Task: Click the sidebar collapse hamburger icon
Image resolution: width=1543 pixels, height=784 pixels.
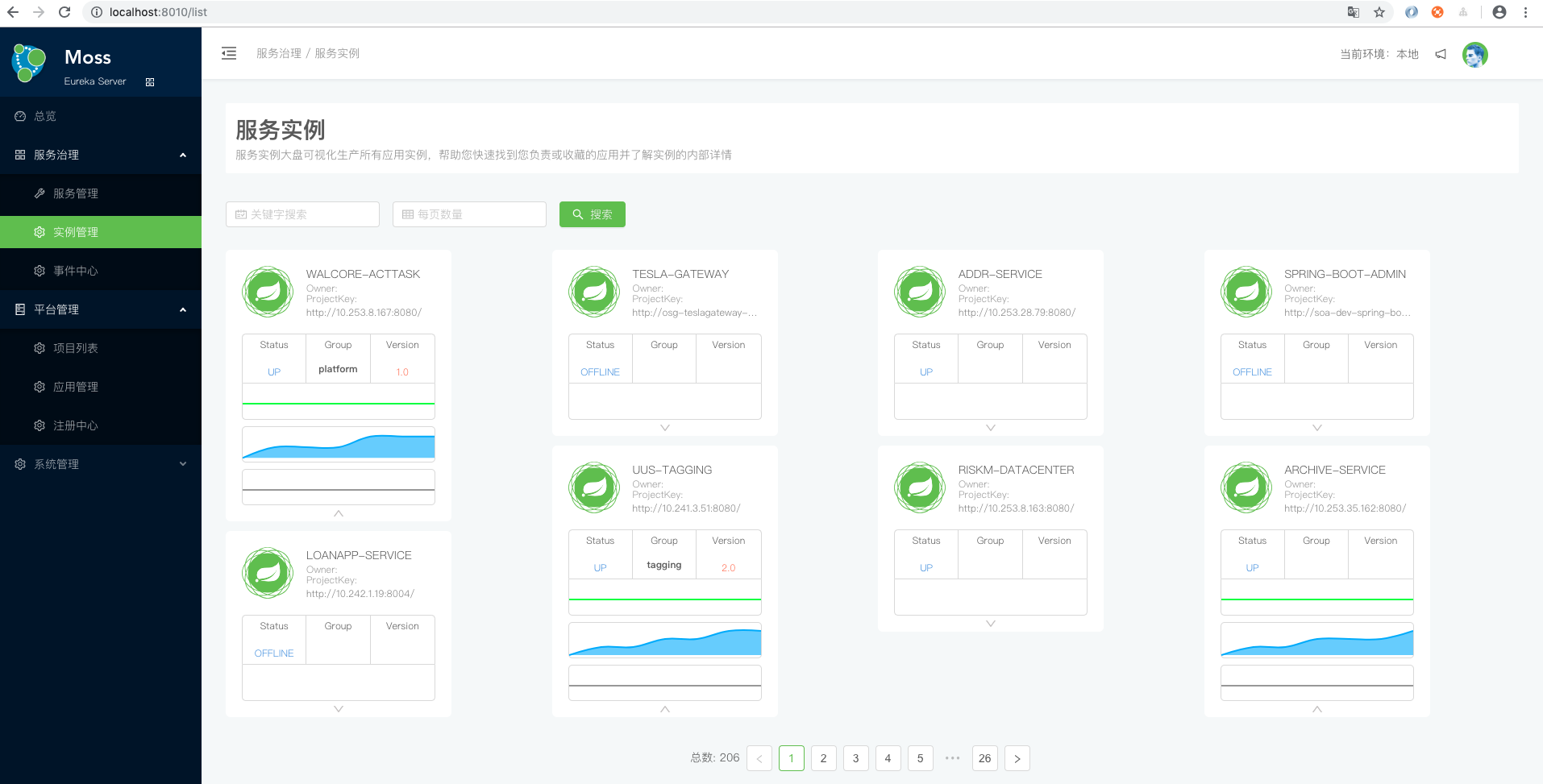Action: 229,53
